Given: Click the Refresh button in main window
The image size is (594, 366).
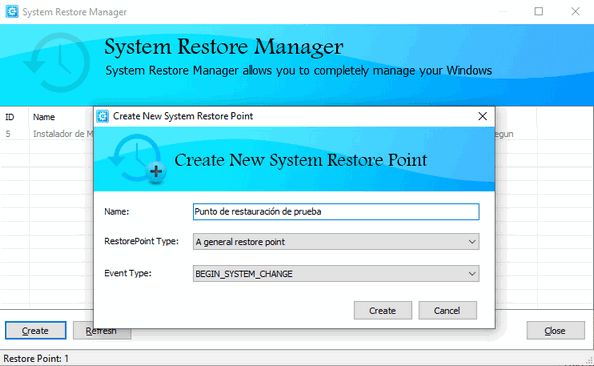Looking at the screenshot, I should pyautogui.click(x=101, y=331).
